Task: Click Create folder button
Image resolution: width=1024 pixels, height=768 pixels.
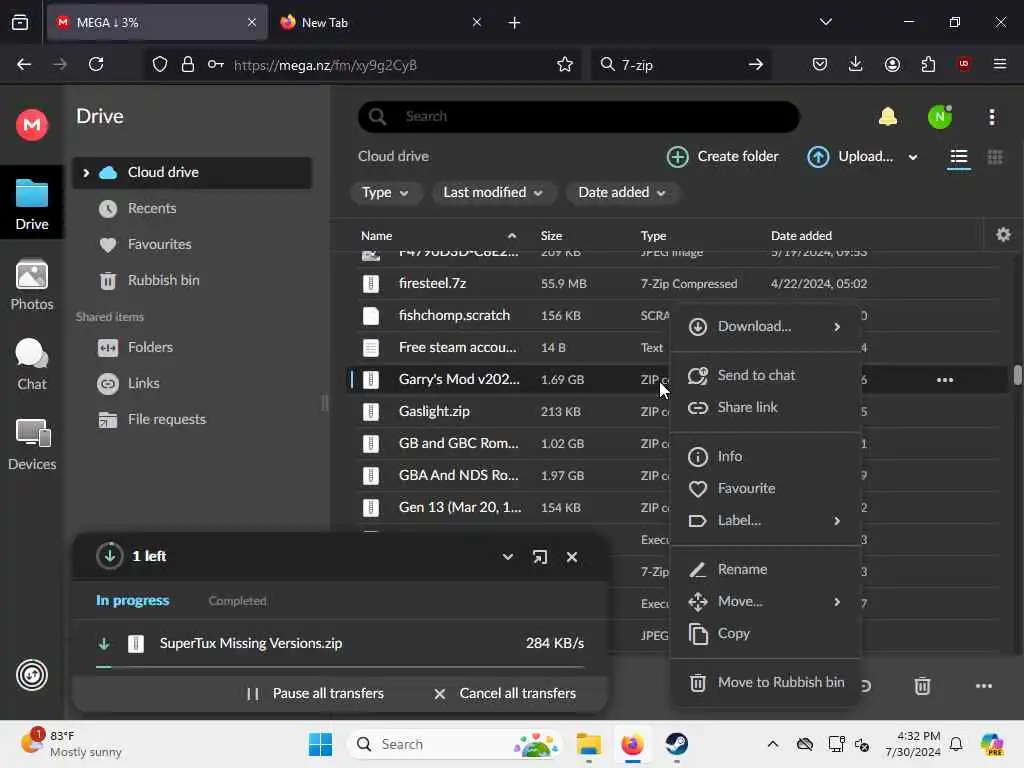Action: [x=722, y=157]
